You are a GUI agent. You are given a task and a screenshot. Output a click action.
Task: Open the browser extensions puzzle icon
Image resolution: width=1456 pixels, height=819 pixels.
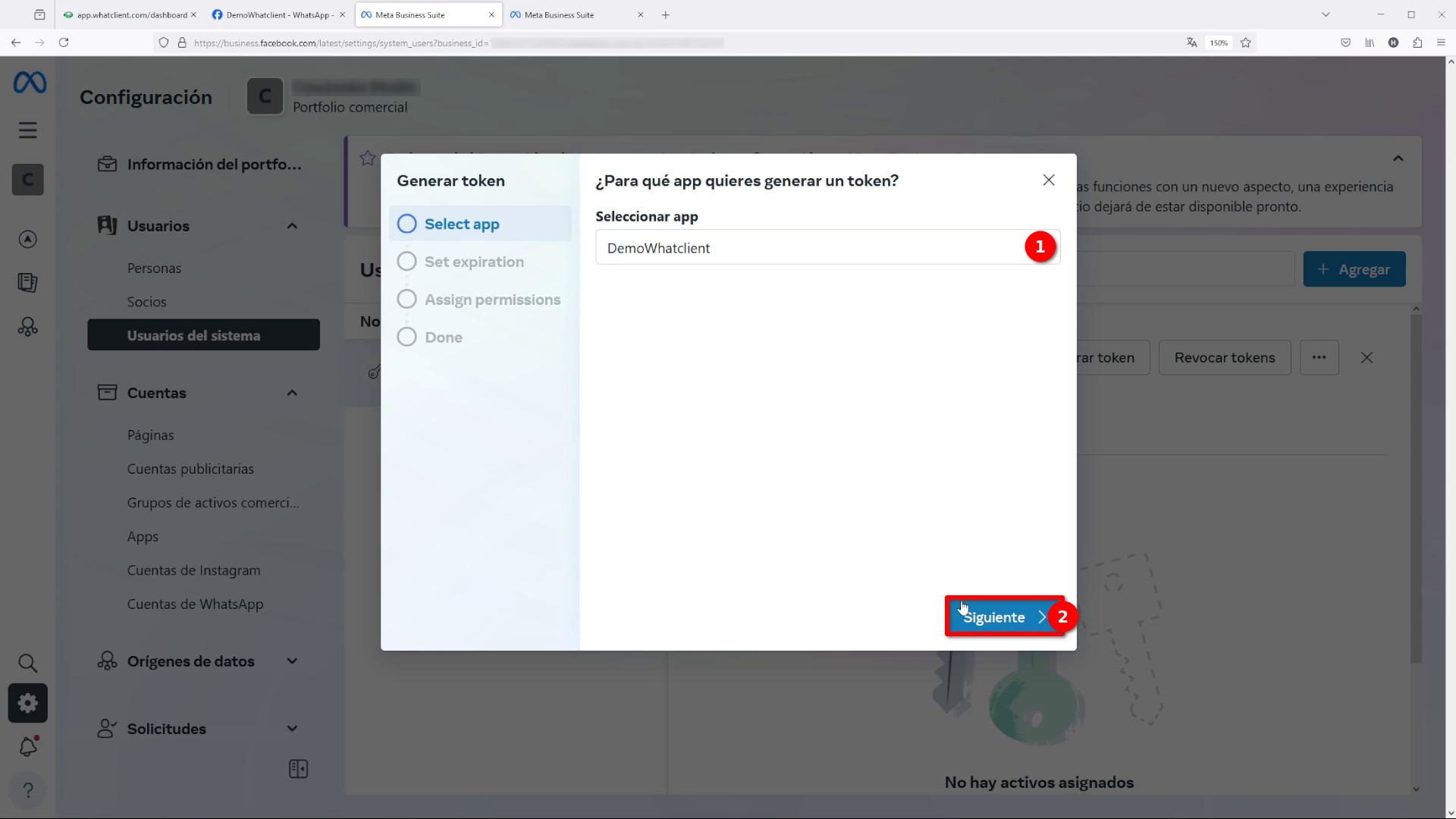1417,42
